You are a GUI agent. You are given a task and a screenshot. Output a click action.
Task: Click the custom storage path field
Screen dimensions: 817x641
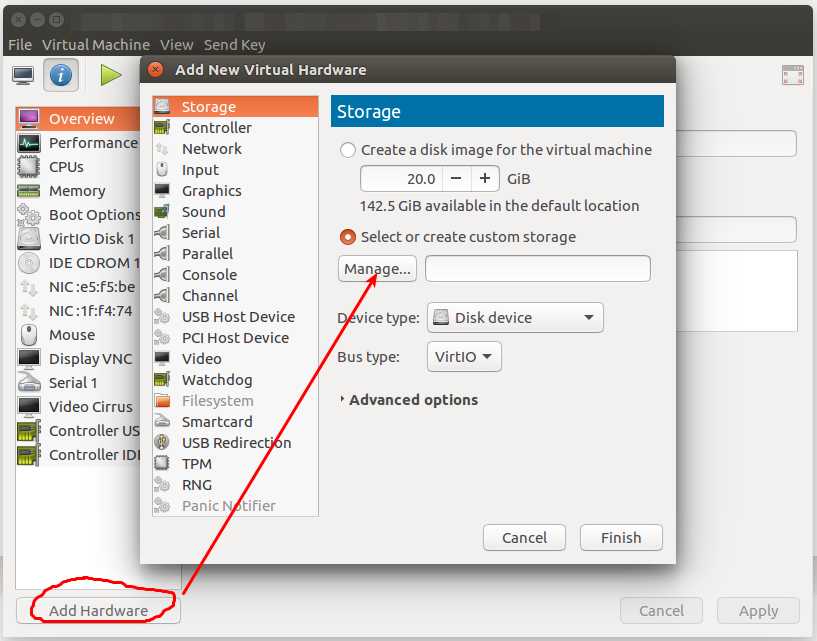coord(538,268)
